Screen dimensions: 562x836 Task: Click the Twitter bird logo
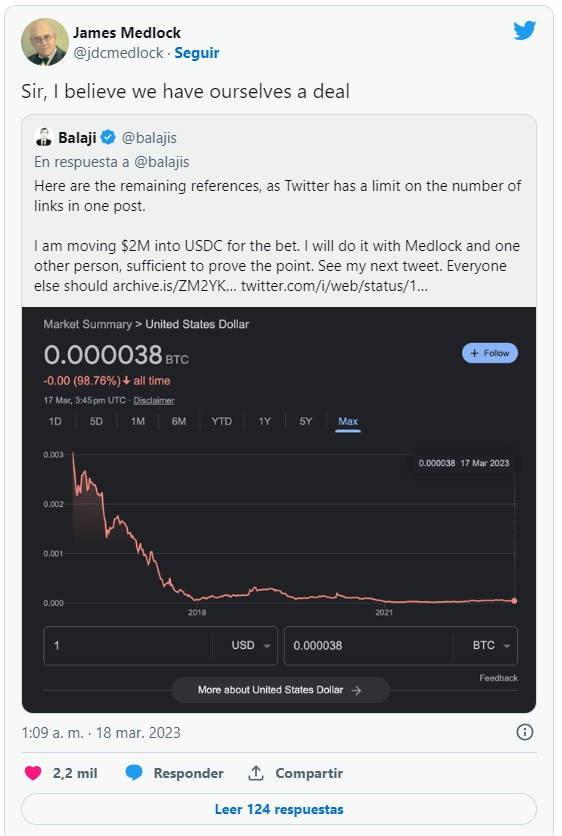click(x=524, y=31)
